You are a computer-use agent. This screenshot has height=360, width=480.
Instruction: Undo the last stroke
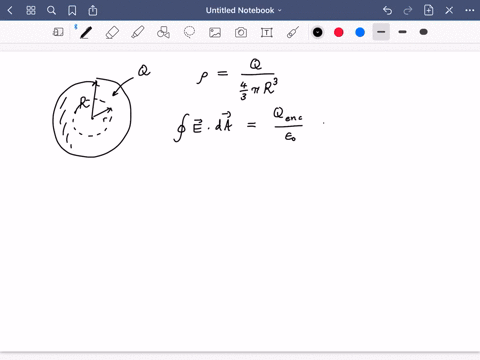[387, 11]
